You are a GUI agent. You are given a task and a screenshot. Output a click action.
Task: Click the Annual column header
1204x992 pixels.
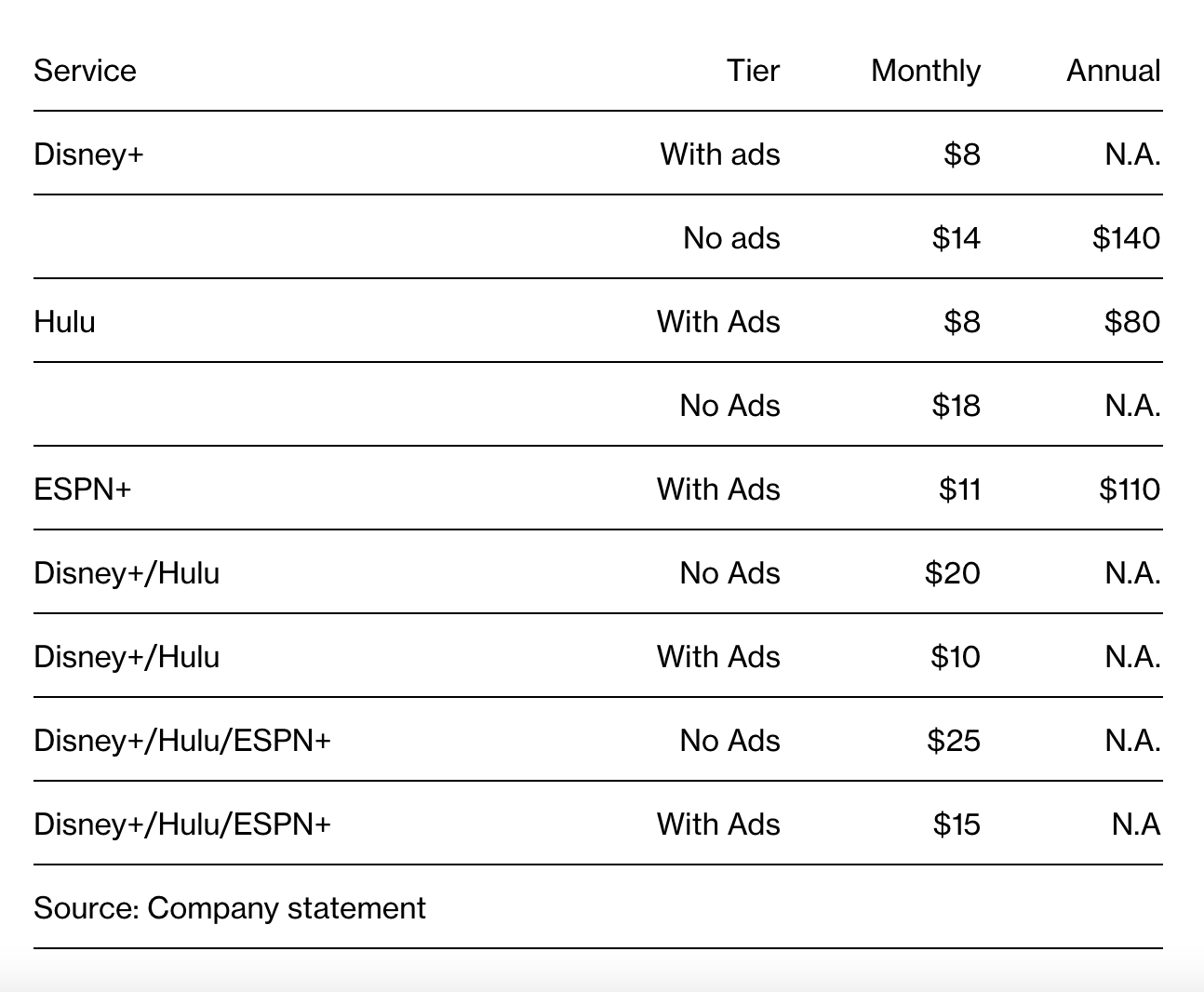pos(1113,71)
